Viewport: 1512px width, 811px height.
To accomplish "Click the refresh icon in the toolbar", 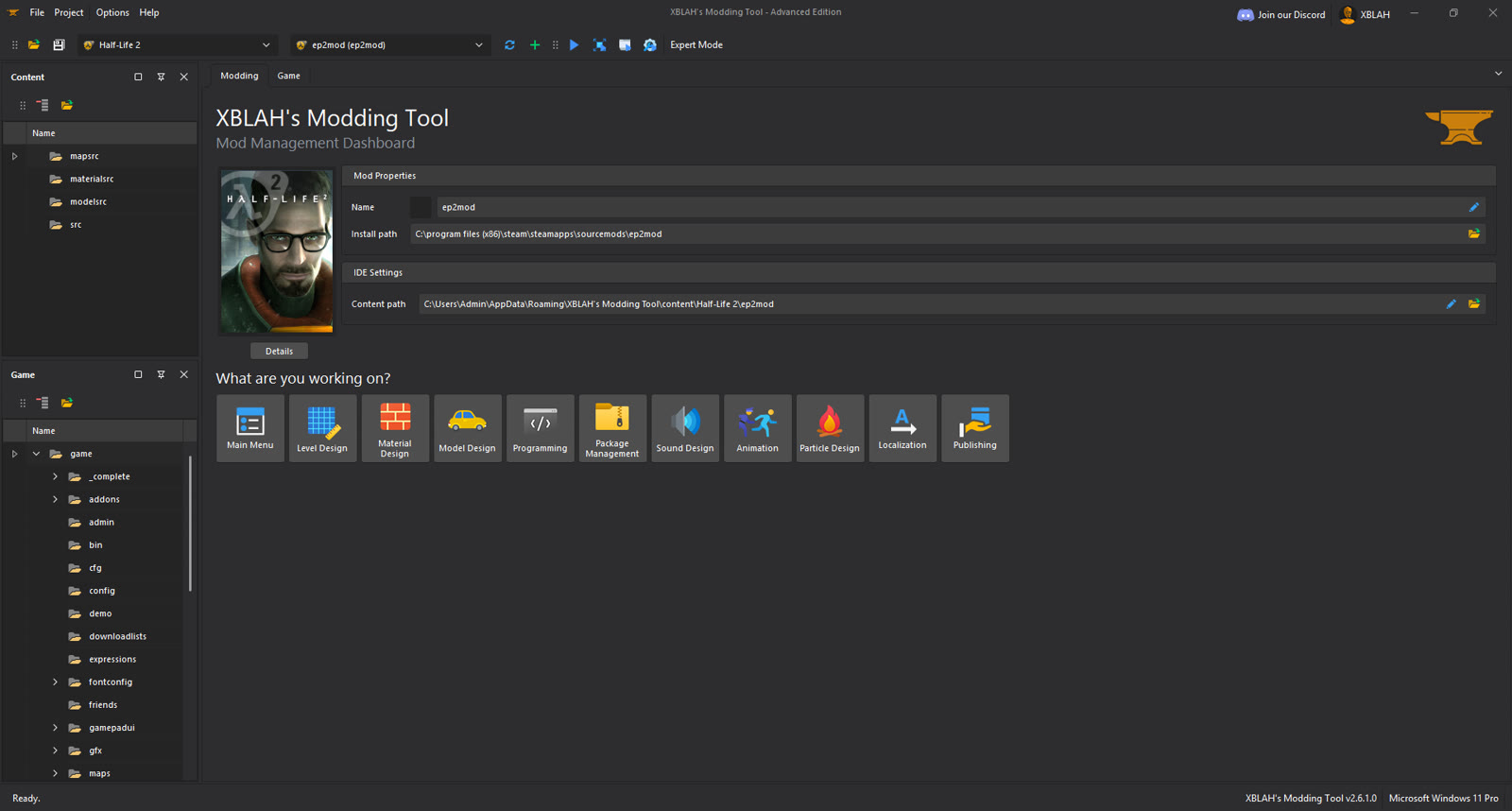I will click(509, 44).
